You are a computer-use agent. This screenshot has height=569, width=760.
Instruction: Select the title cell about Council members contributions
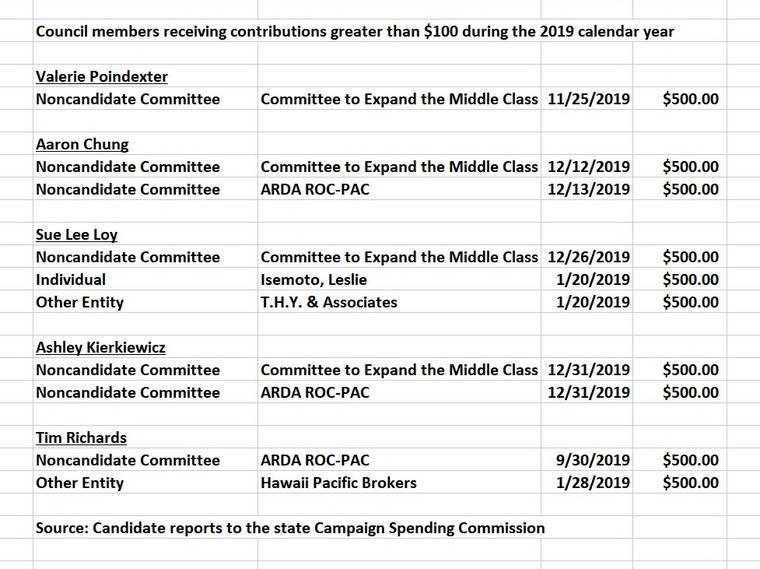[x=355, y=31]
